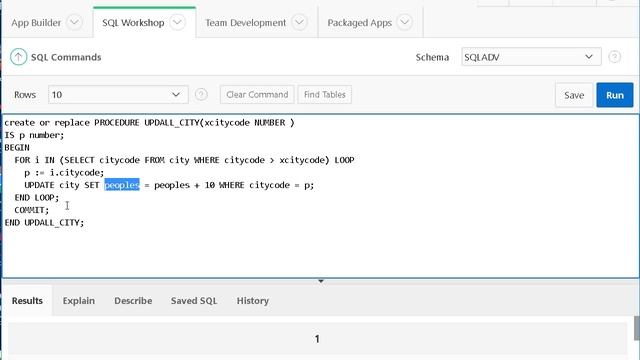The width and height of the screenshot is (640, 360).
Task: Click the help icon next to Rows
Action: click(201, 95)
